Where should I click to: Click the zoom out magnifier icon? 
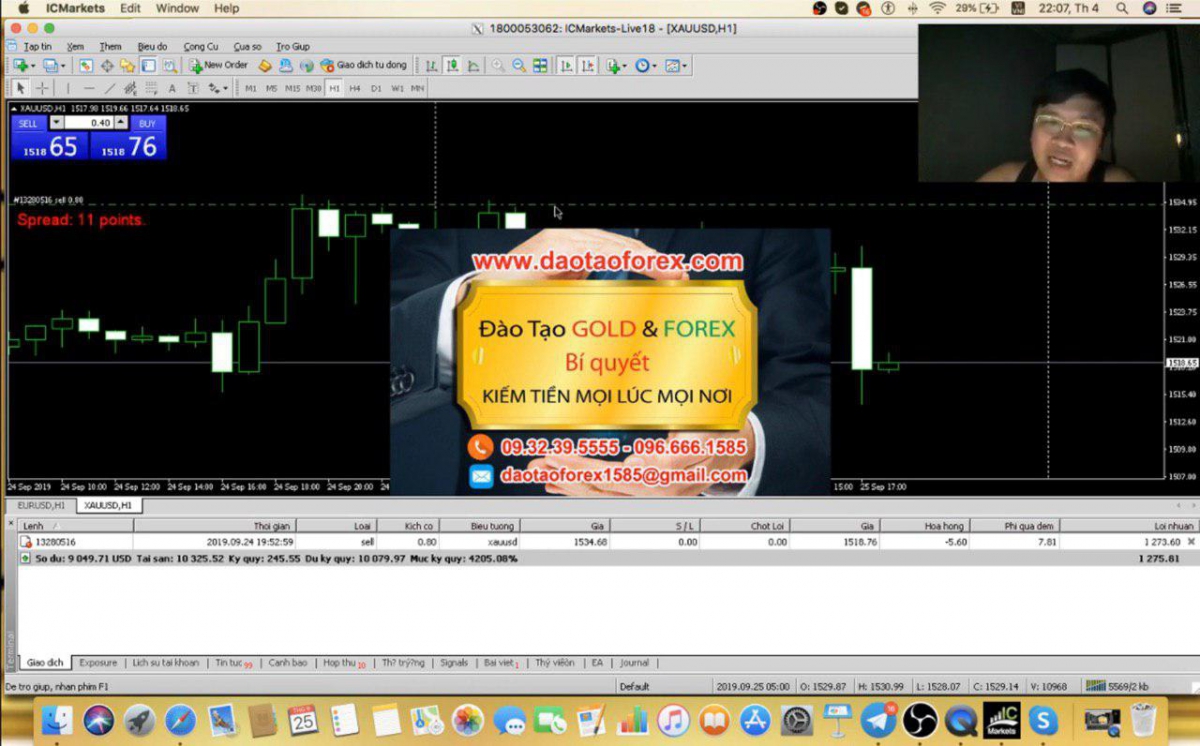(x=519, y=65)
